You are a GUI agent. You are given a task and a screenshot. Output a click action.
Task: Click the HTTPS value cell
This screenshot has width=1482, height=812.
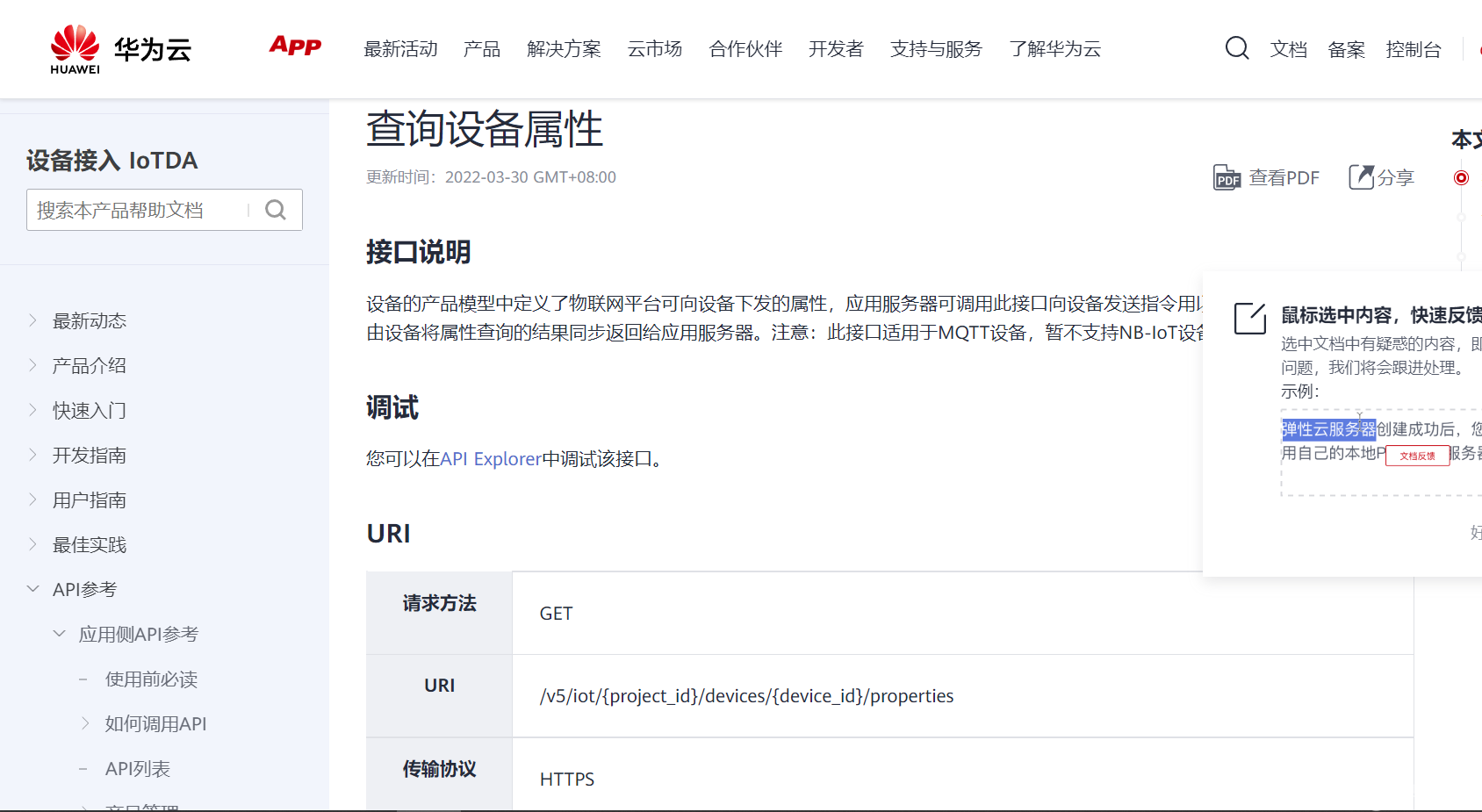pyautogui.click(x=962, y=774)
